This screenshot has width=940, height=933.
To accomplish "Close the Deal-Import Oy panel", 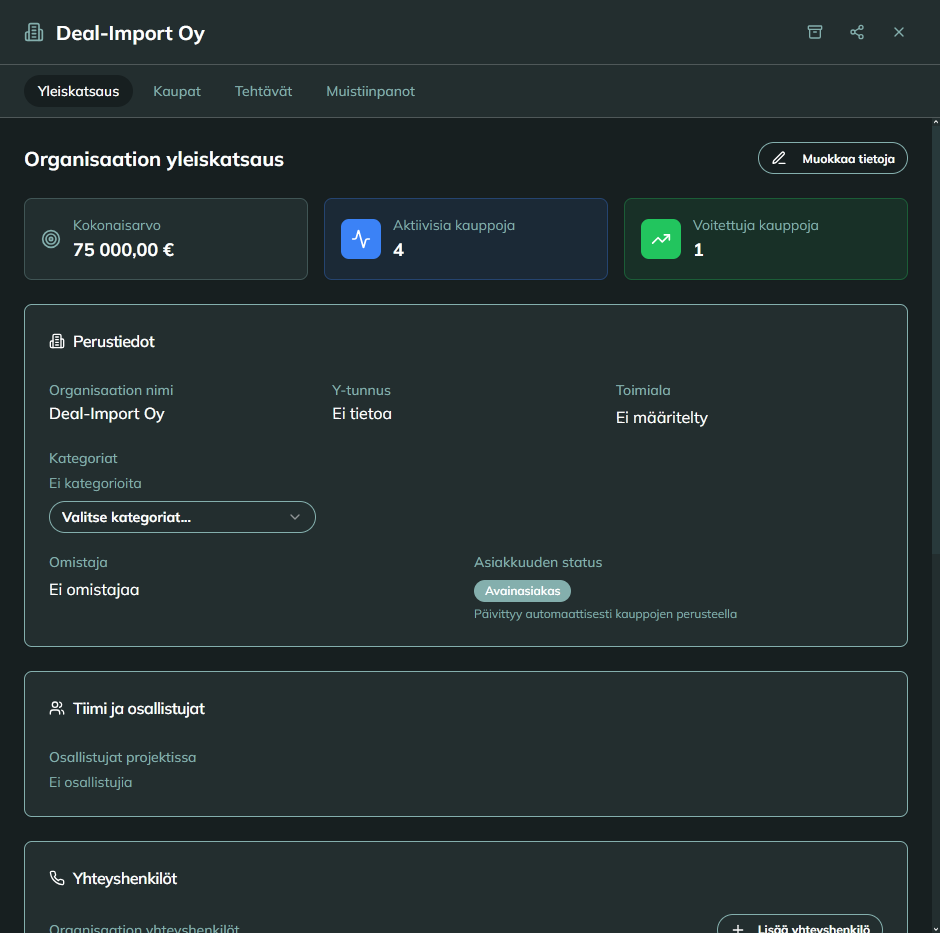I will click(x=898, y=32).
